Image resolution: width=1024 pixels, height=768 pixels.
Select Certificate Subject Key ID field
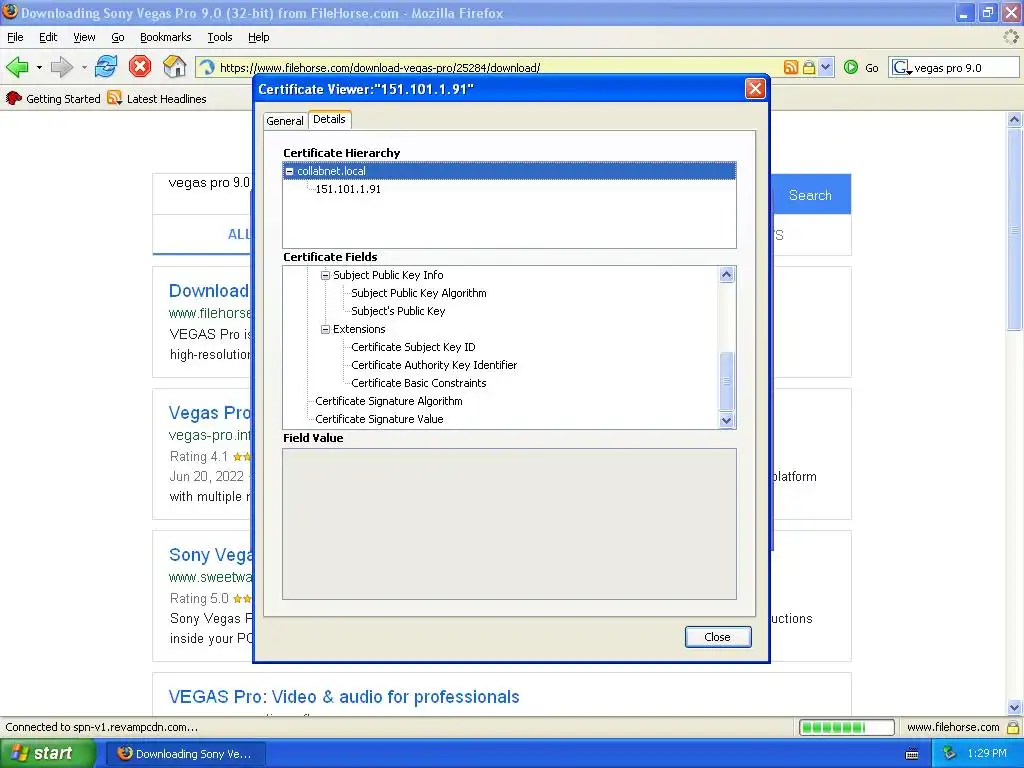(413, 347)
